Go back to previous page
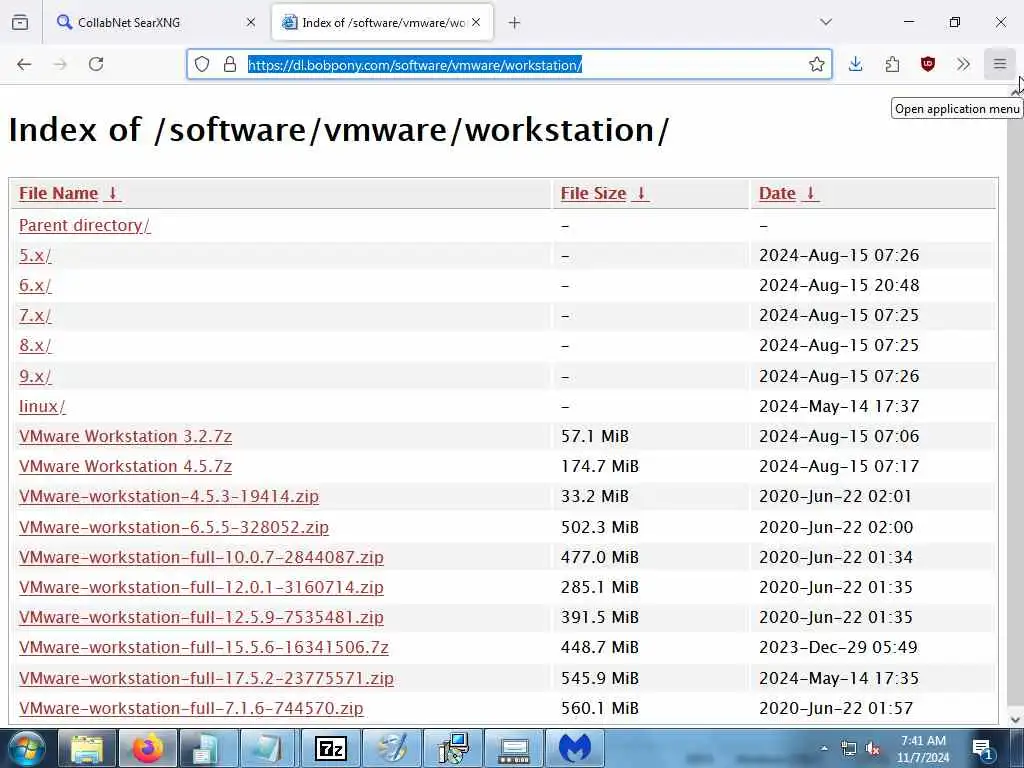 tap(24, 64)
